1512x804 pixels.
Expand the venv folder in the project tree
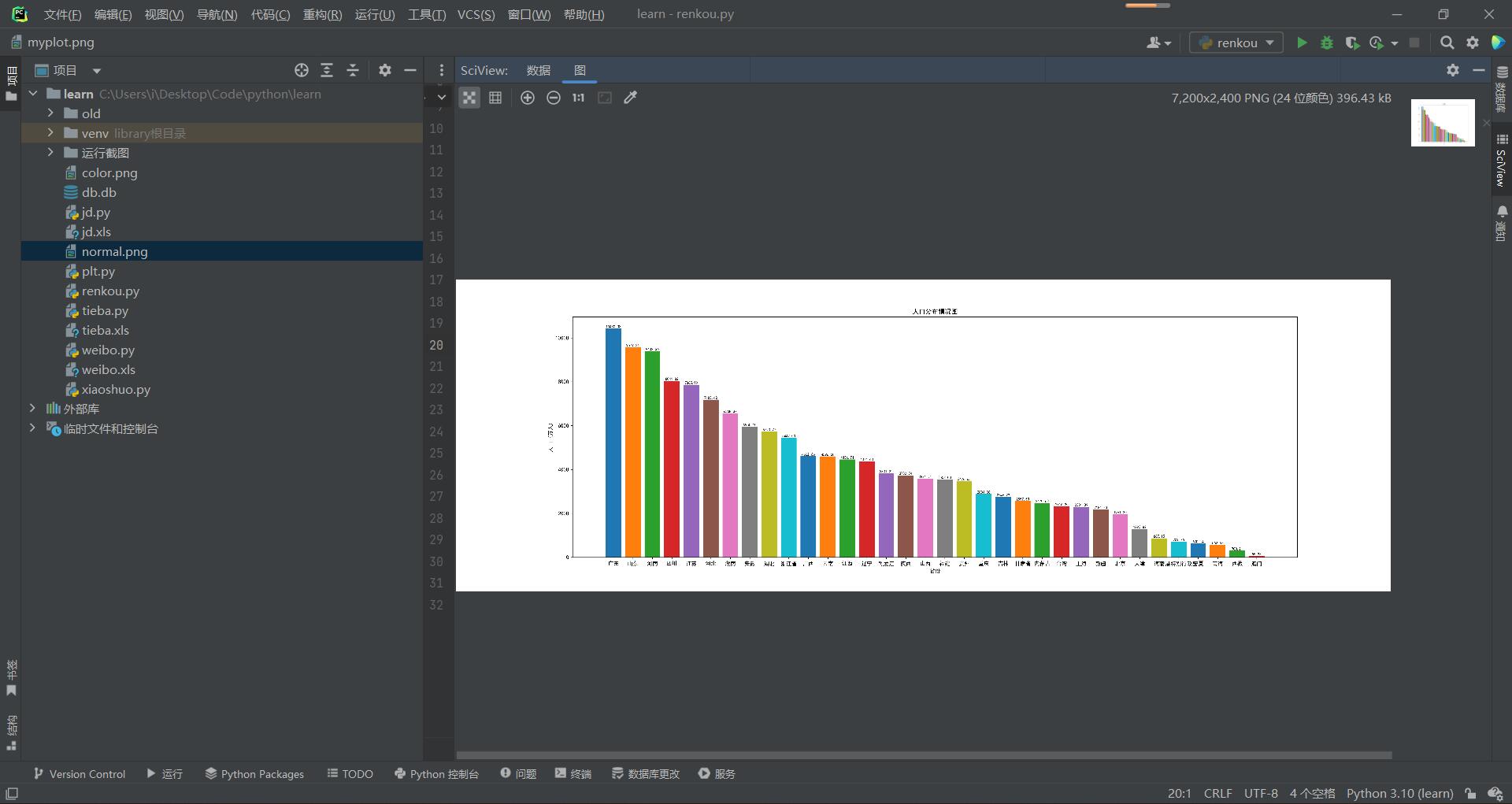[50, 133]
